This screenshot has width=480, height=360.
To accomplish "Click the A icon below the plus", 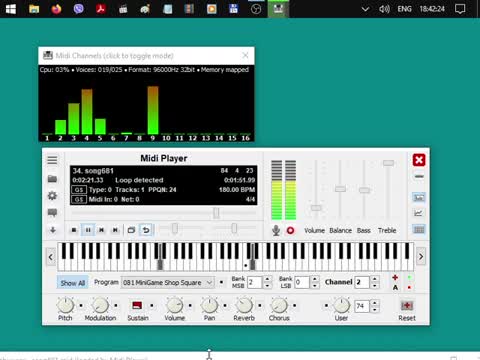I will [395, 288].
